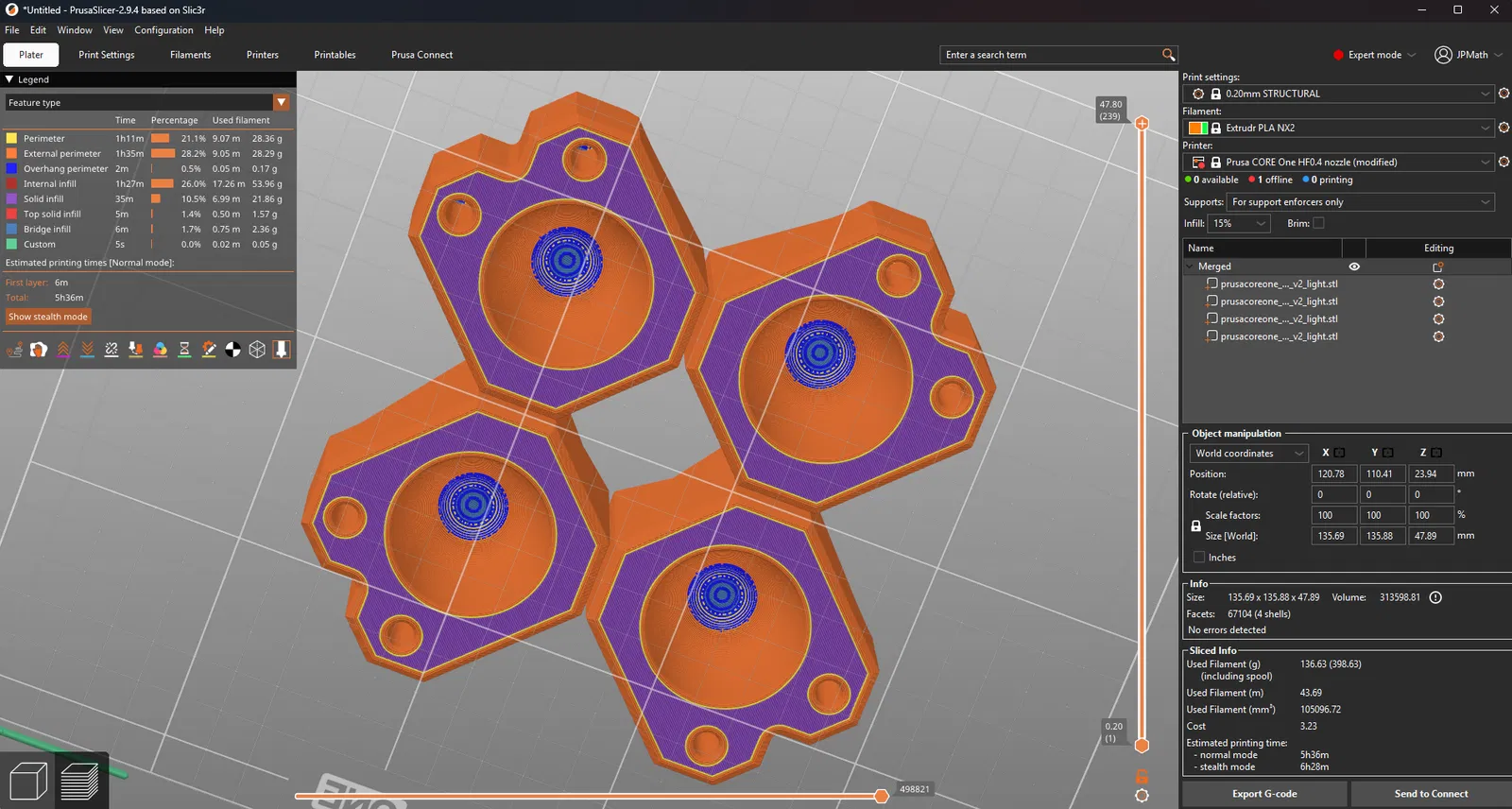Click the horizontal move slider thumb
Viewport: 1512px width, 809px height.
pos(882,796)
